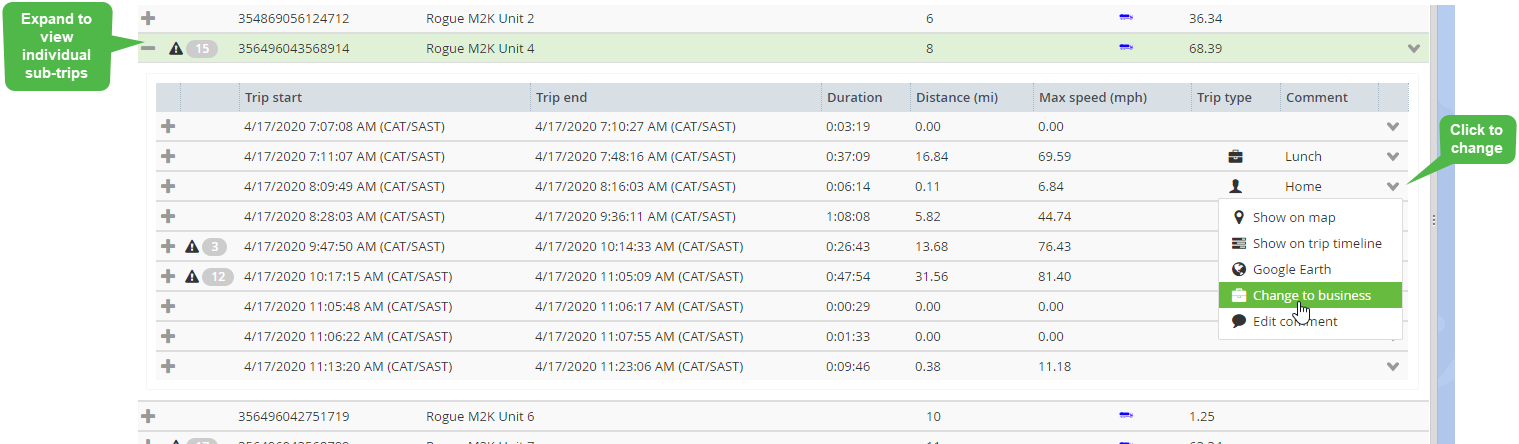Click trip end 4/17/2020 11:23:06 AM
Viewport: 1519px width, 444px height.
coord(639,366)
